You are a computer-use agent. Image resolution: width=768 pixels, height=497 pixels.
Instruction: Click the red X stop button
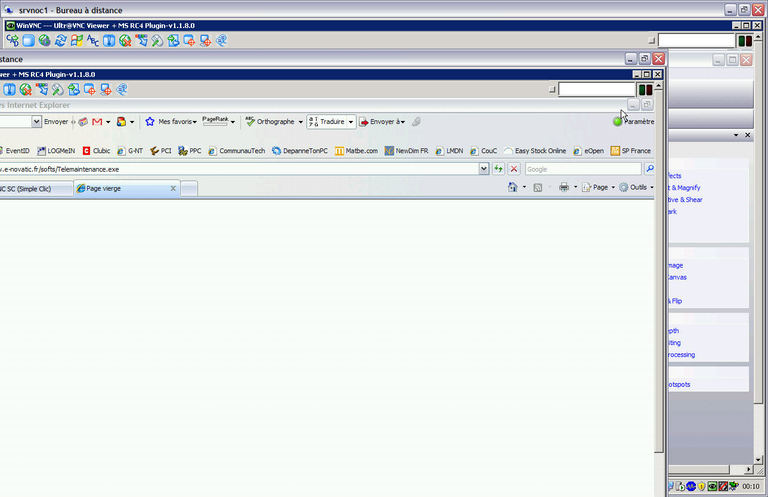(x=514, y=169)
